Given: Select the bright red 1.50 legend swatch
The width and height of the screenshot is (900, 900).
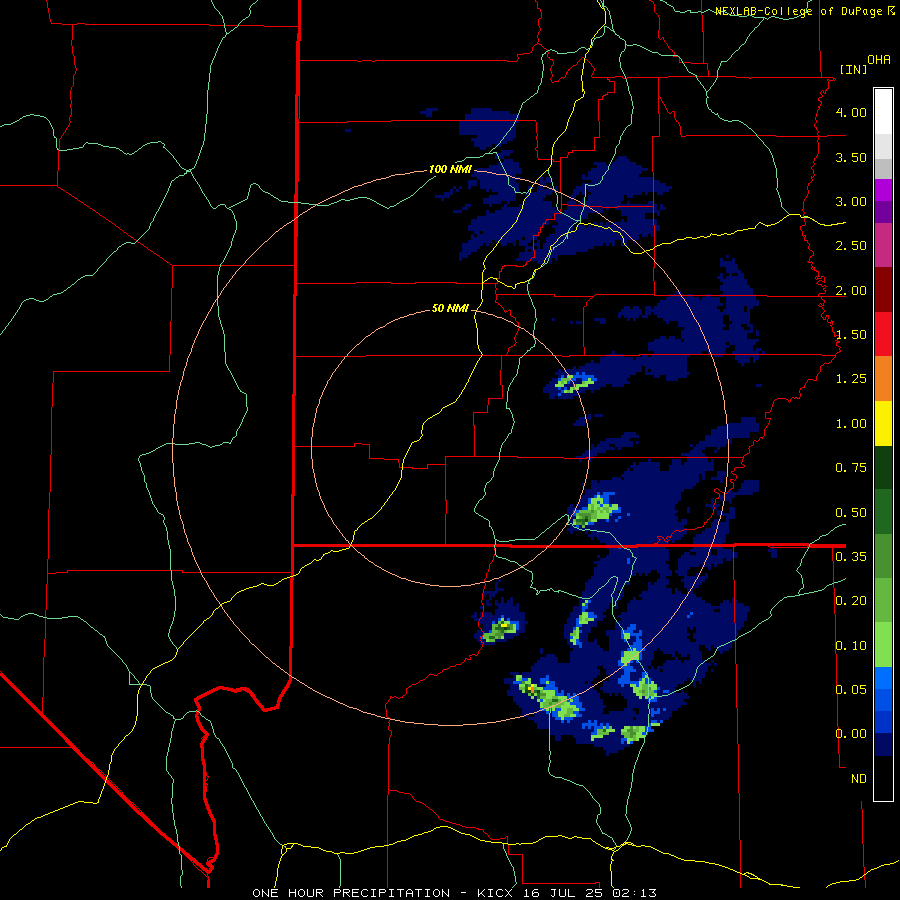Looking at the screenshot, I should point(883,334).
